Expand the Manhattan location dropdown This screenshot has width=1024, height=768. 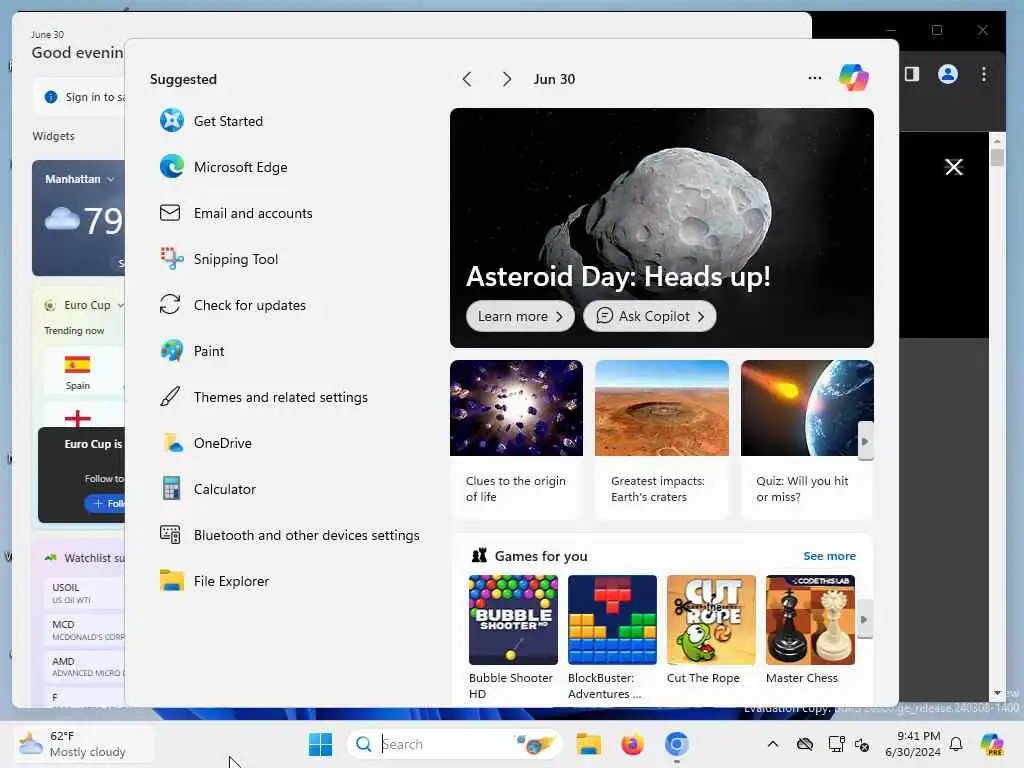111,179
